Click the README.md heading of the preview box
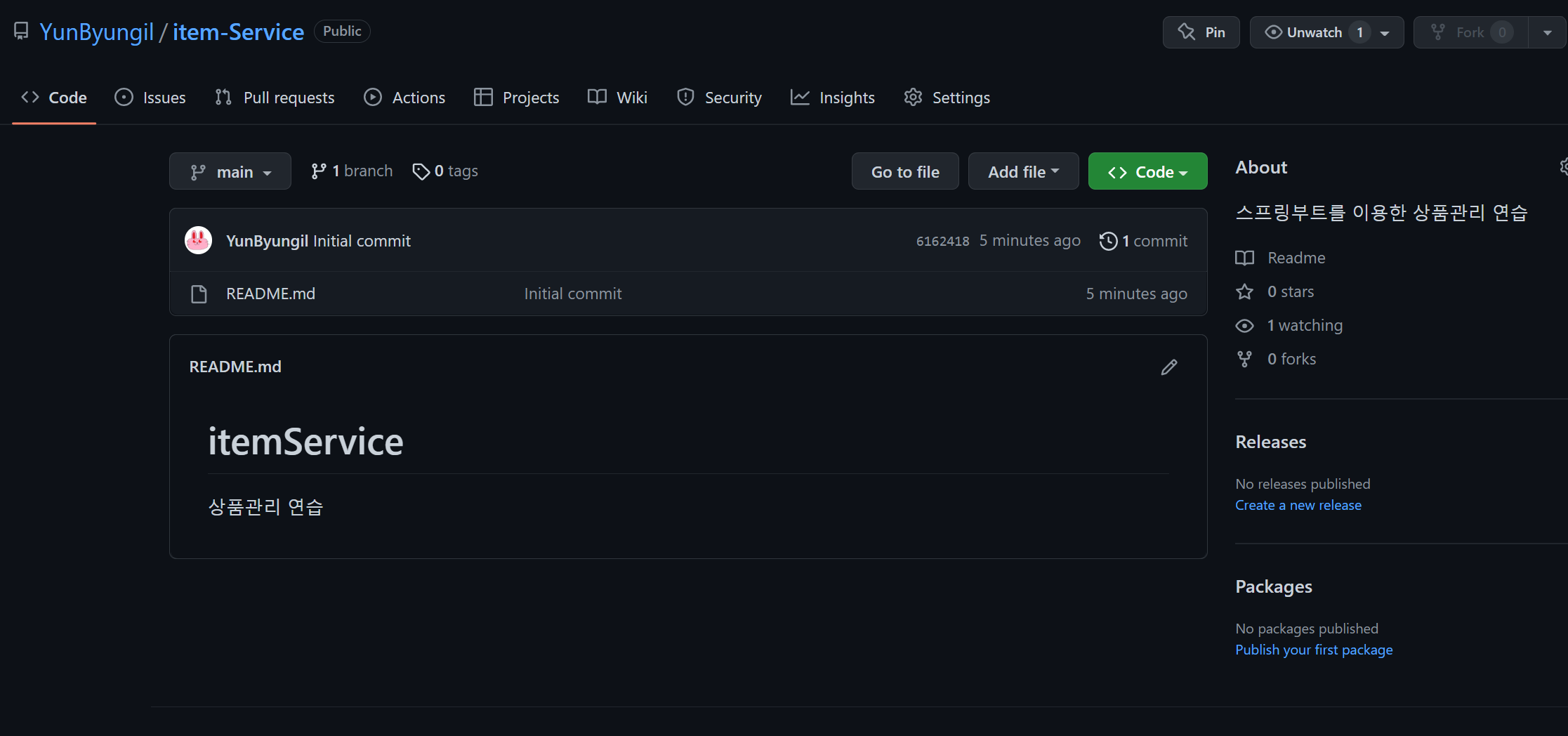 235,367
